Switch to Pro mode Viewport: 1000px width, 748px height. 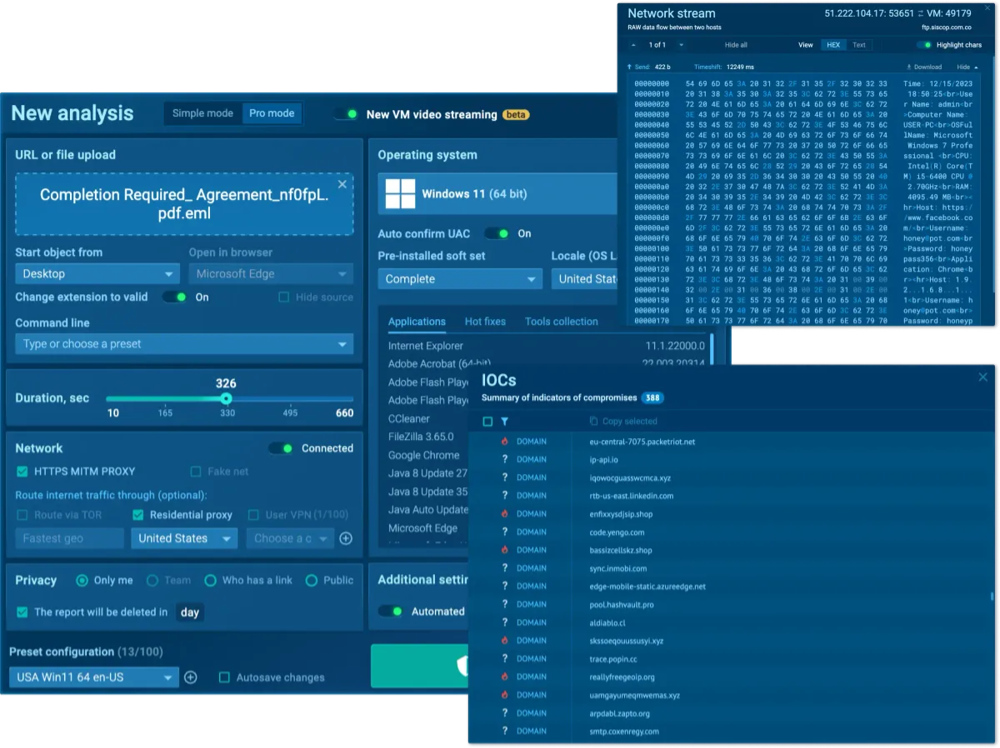coord(272,114)
